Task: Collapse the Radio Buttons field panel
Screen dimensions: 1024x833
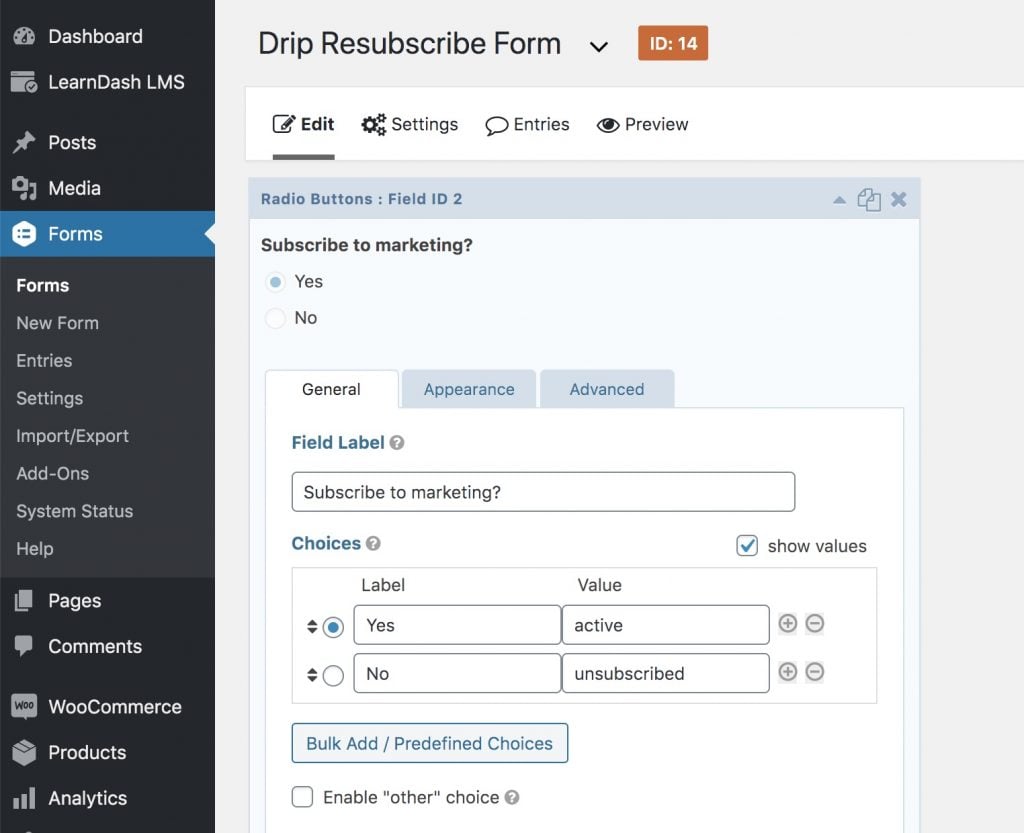Action: click(x=839, y=200)
